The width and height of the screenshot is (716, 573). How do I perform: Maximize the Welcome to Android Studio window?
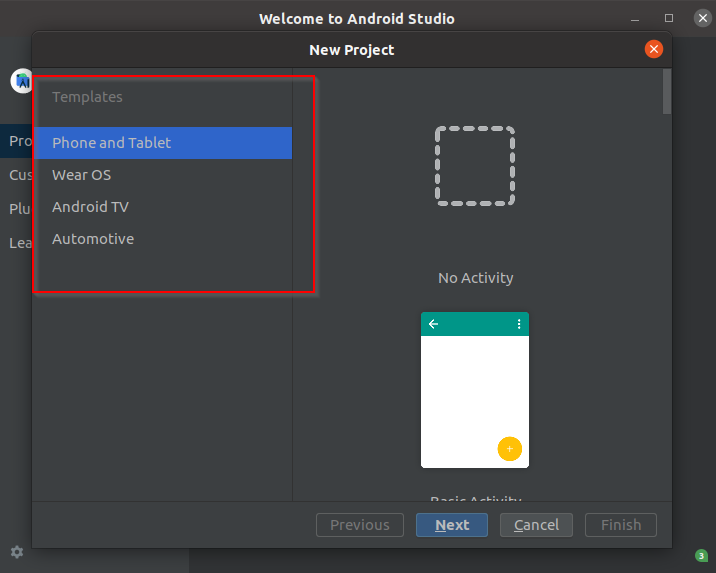tap(669, 18)
